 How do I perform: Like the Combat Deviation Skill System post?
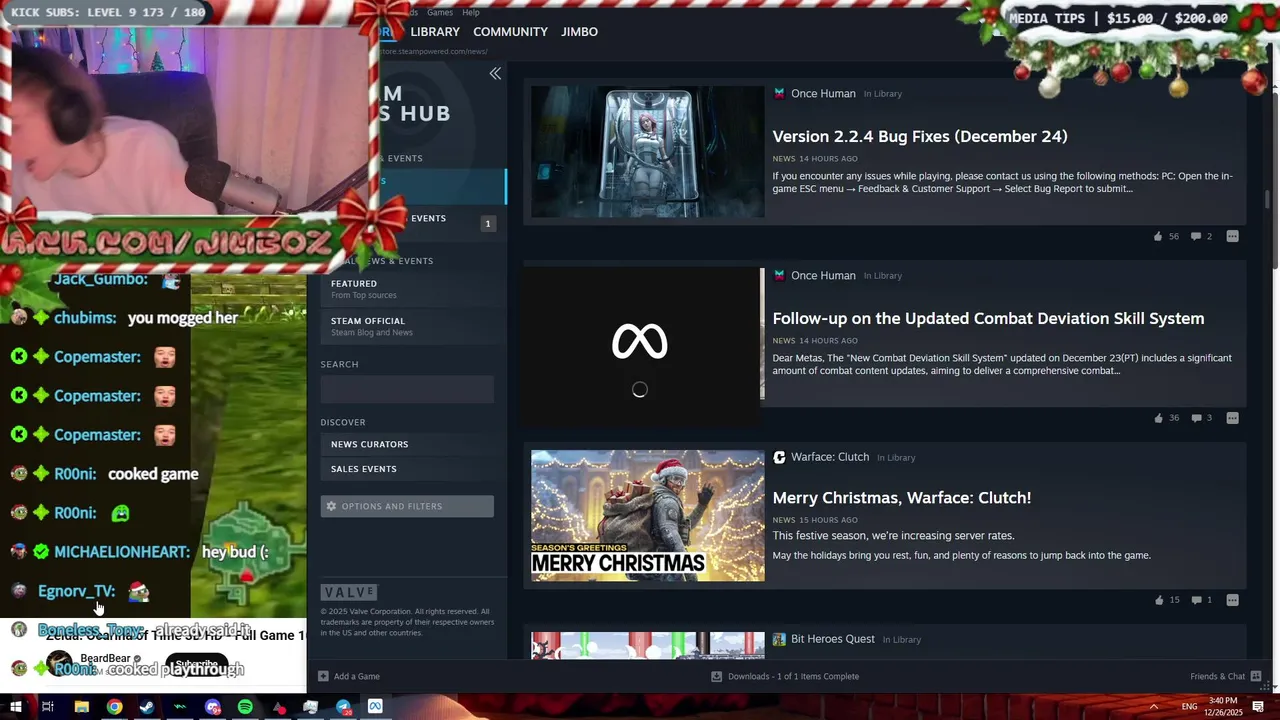pyautogui.click(x=1158, y=419)
